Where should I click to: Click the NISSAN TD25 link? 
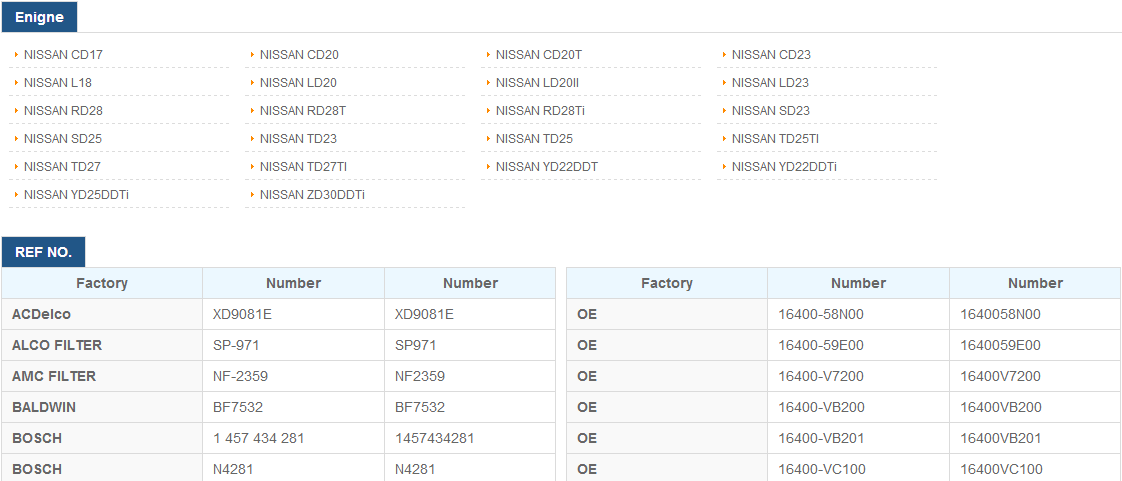535,138
